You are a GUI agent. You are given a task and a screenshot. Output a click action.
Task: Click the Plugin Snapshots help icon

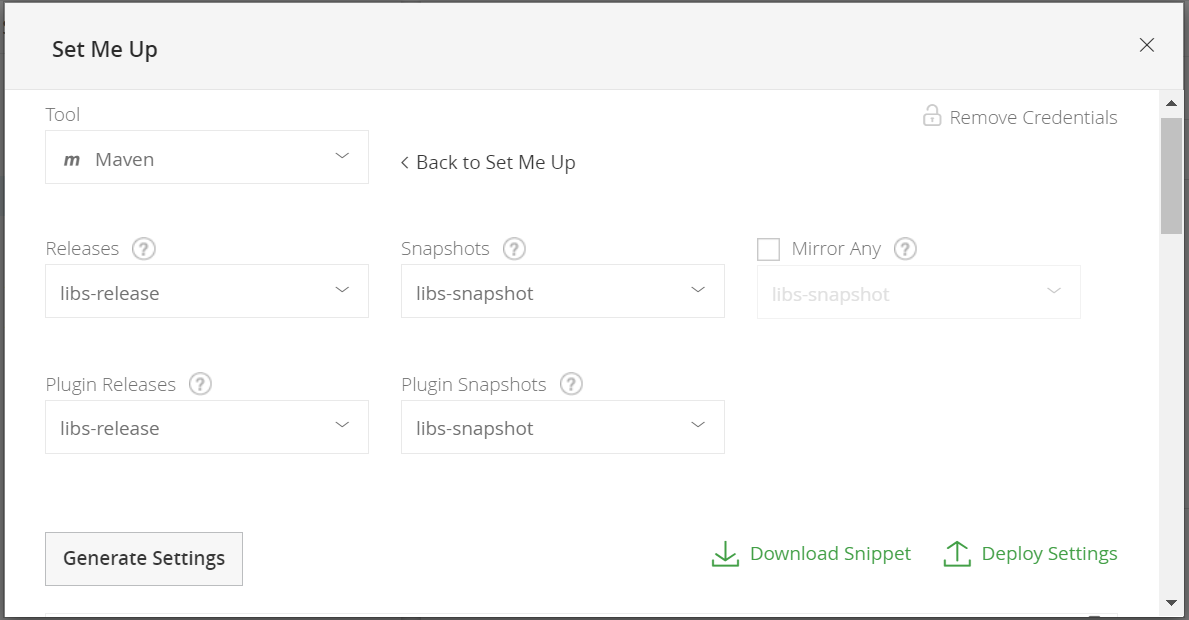point(571,384)
